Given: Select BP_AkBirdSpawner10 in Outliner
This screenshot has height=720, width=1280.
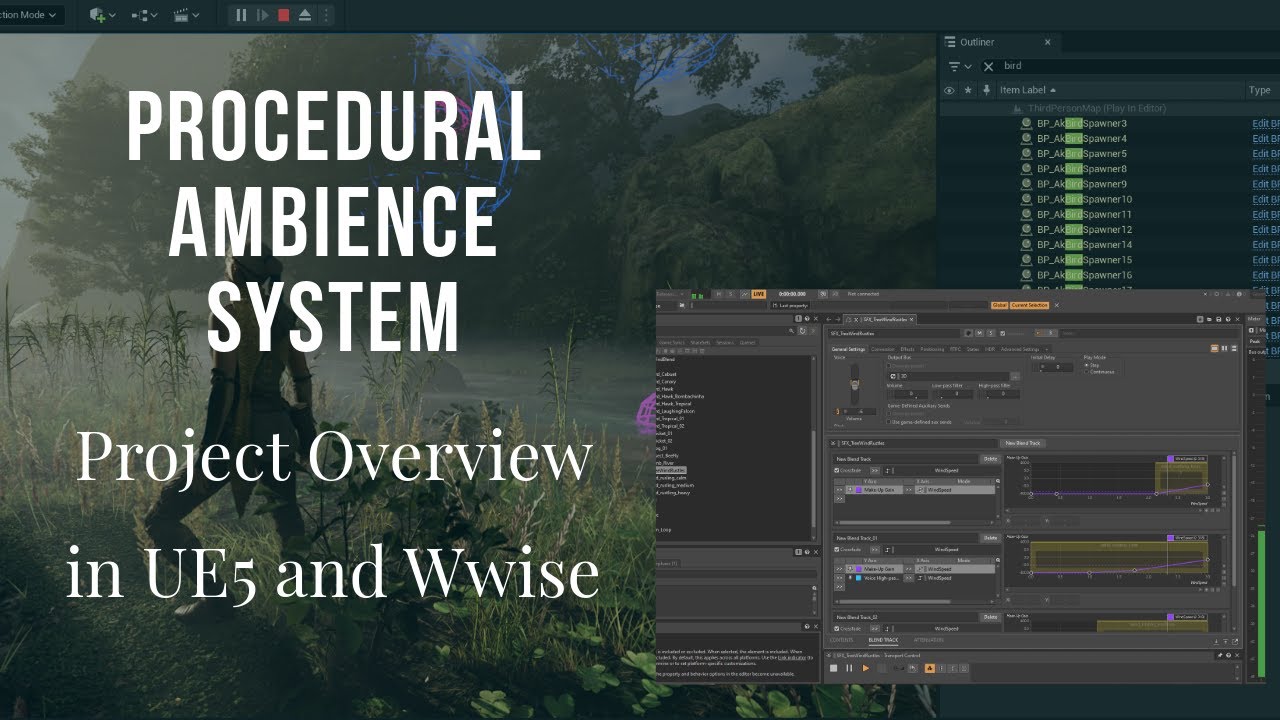Looking at the screenshot, I should coord(1085,199).
